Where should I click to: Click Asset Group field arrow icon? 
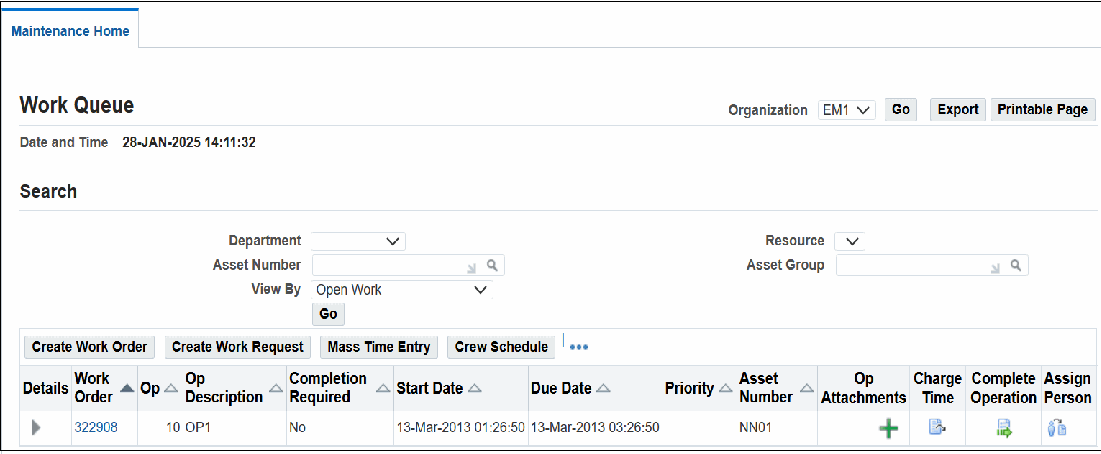995,267
